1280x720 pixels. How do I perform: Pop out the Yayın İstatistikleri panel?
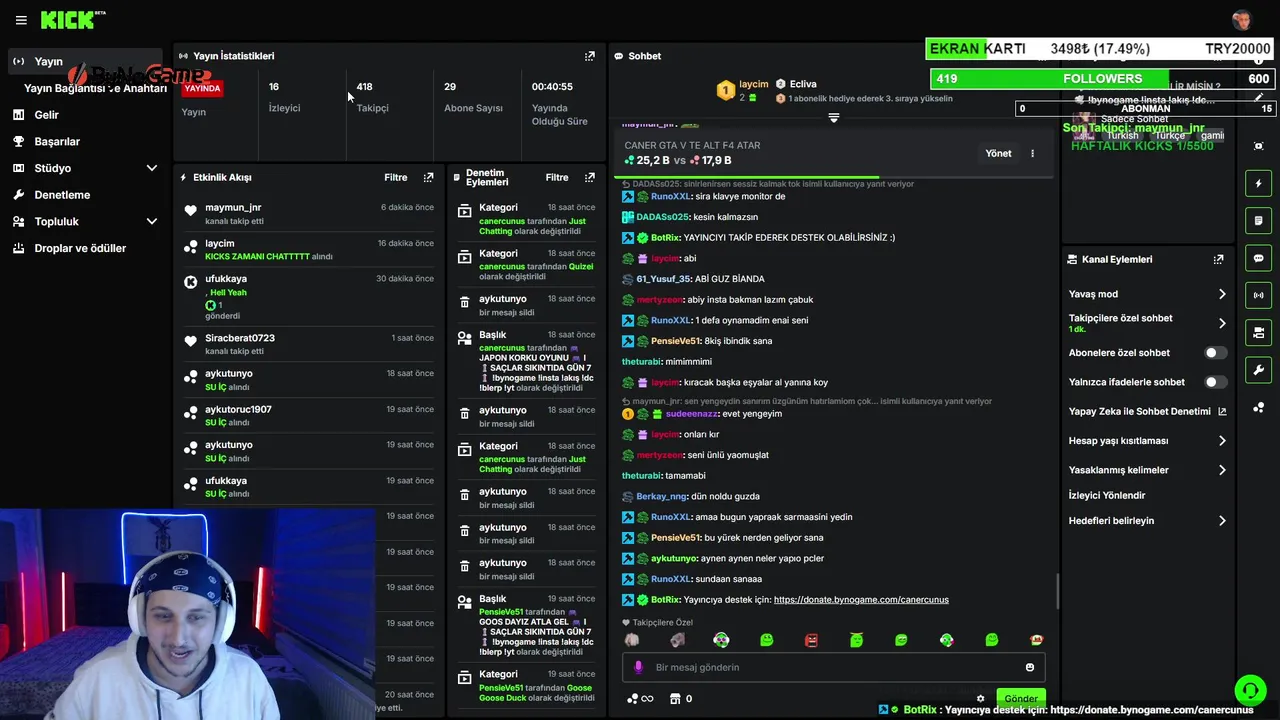pyautogui.click(x=589, y=56)
